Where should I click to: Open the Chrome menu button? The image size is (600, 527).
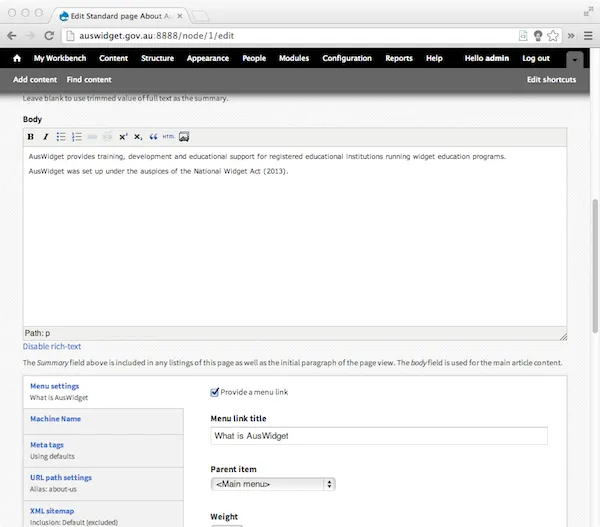[589, 35]
